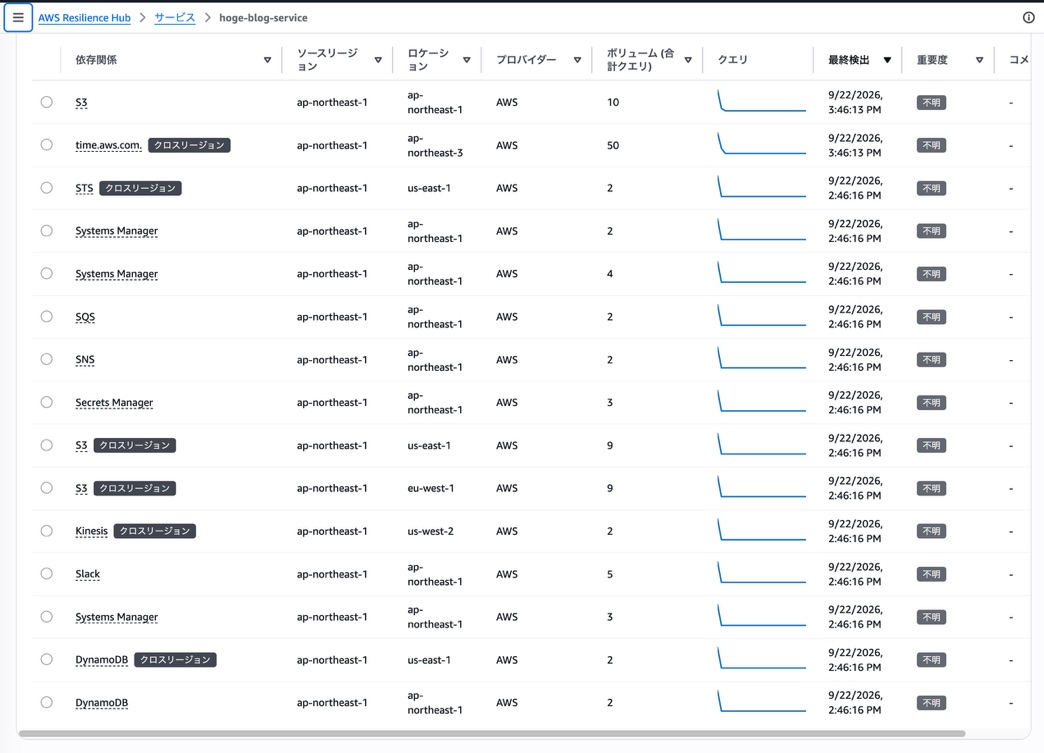Select the S3 eu-west-1 row radio button

[47, 488]
